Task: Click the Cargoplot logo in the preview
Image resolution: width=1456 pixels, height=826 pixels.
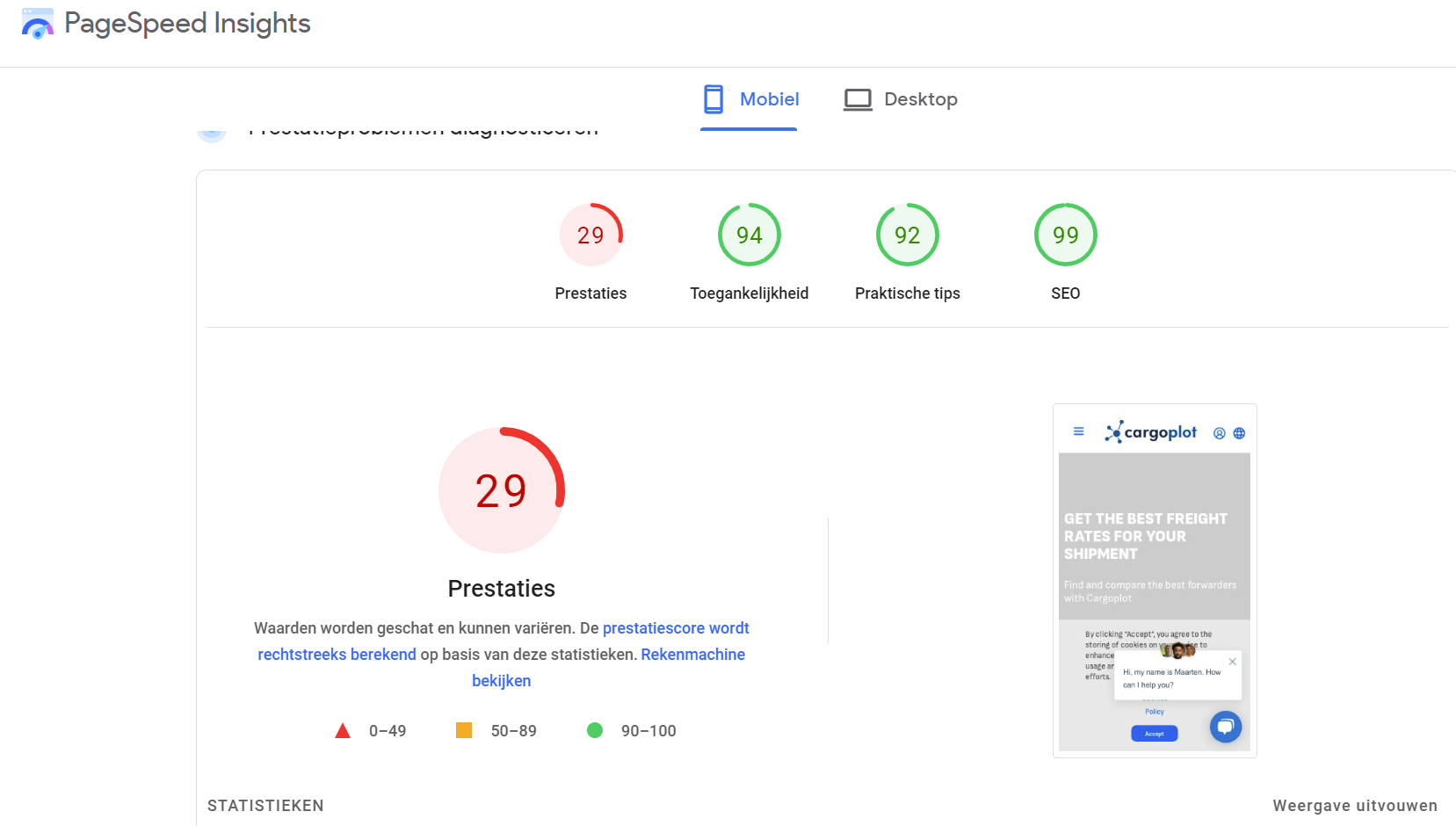Action: pos(1151,431)
